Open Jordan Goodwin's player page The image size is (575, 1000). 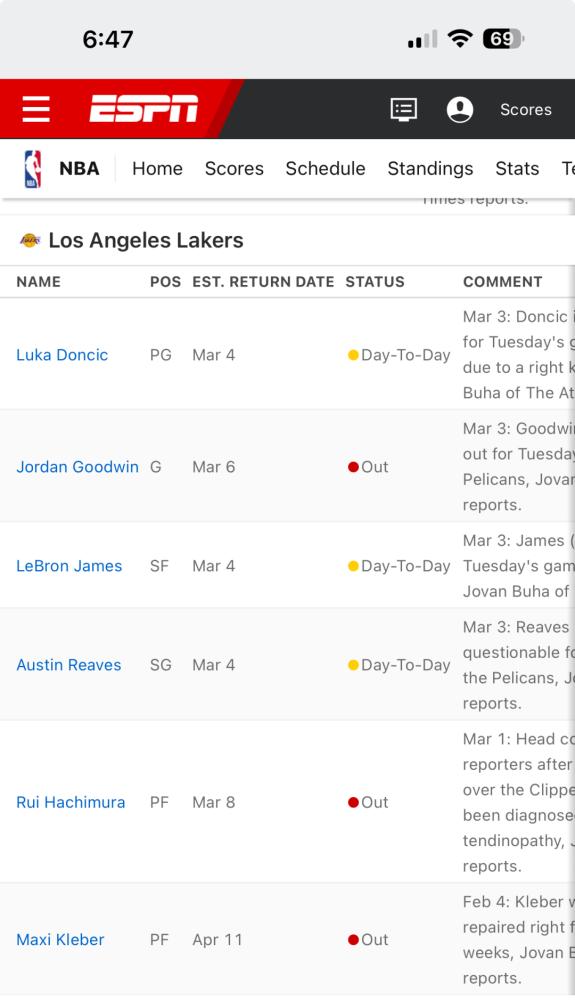(77, 467)
